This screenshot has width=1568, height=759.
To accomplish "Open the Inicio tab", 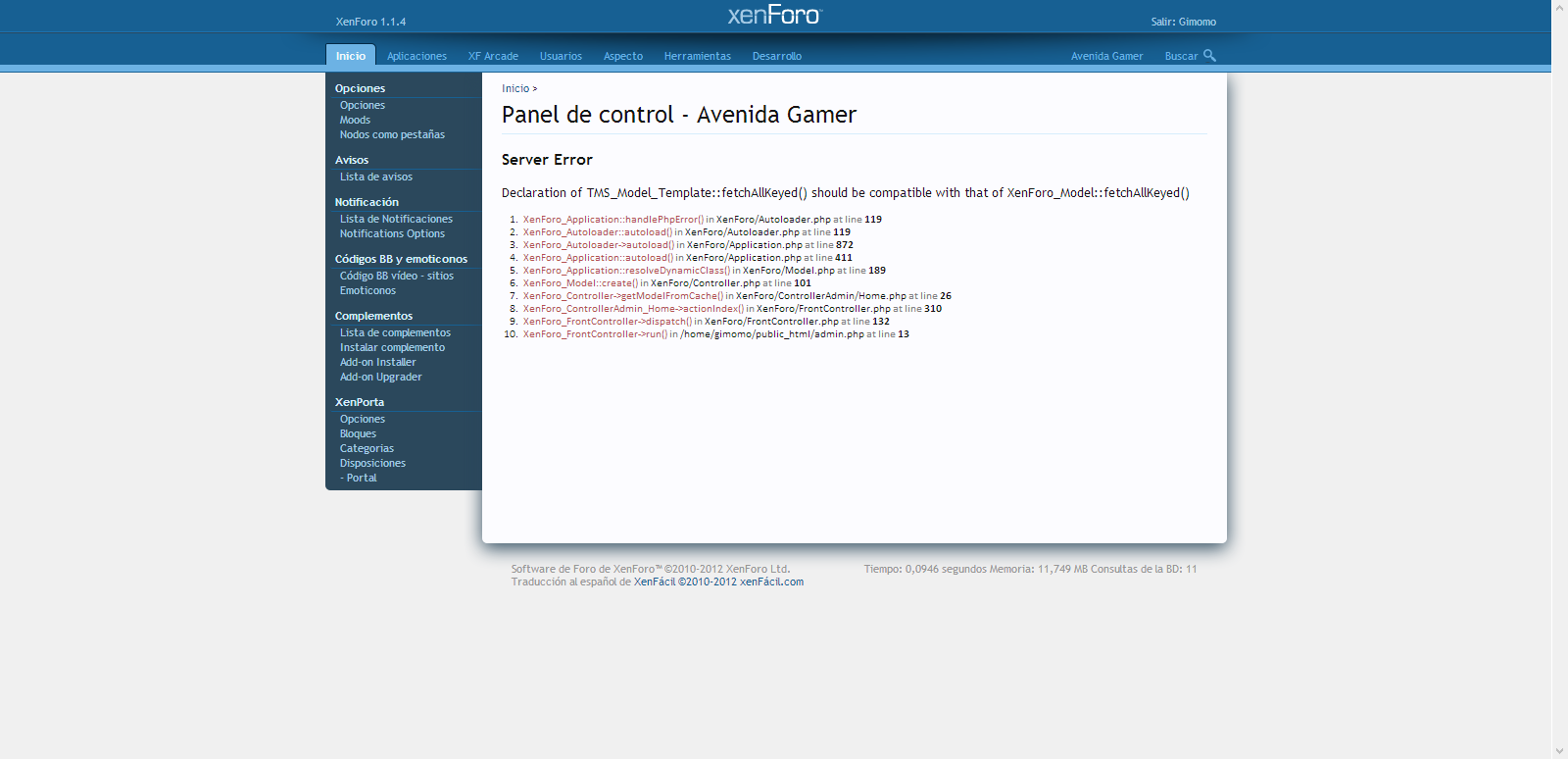I will click(x=350, y=56).
